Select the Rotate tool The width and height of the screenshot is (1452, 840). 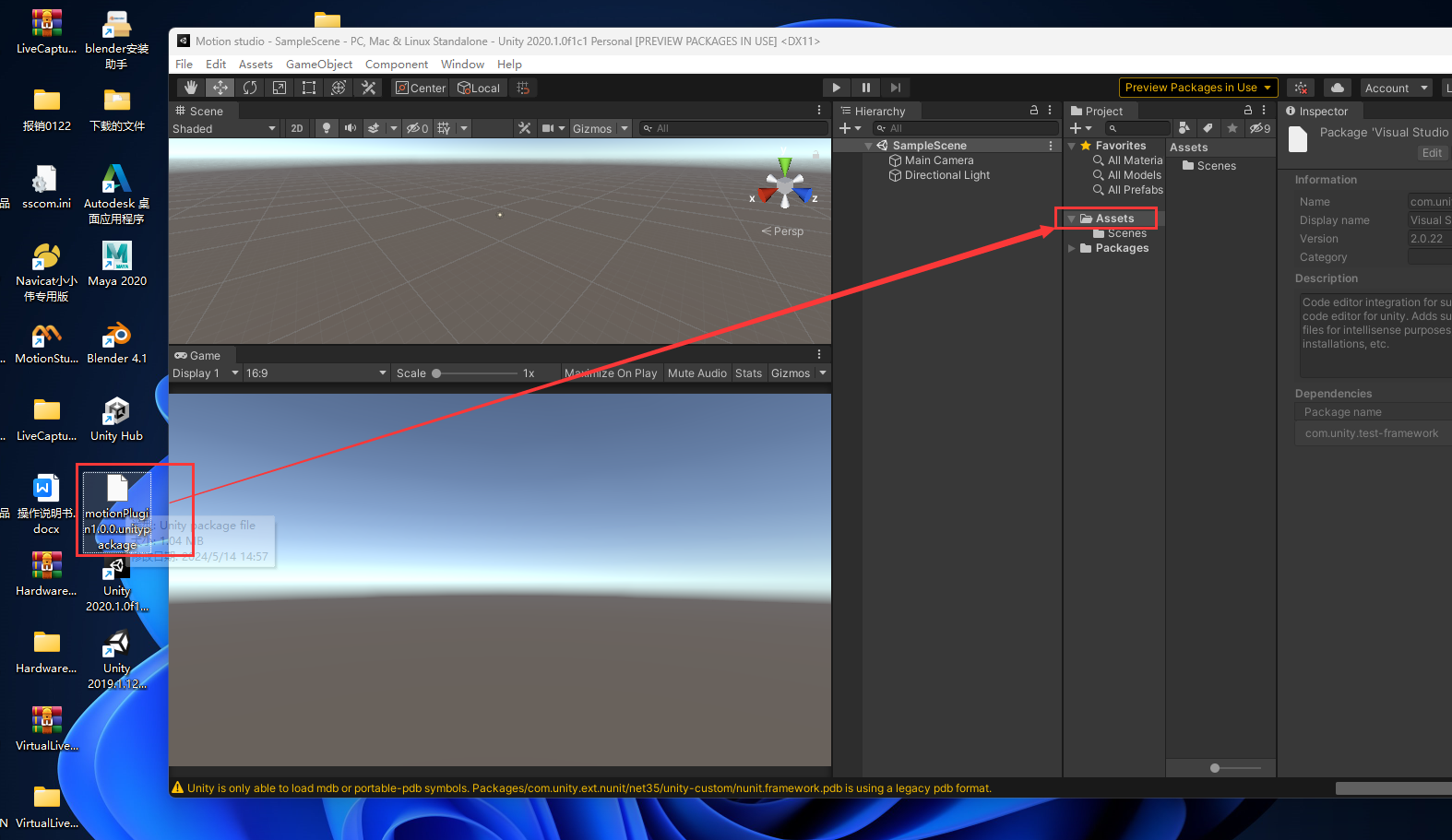click(250, 88)
